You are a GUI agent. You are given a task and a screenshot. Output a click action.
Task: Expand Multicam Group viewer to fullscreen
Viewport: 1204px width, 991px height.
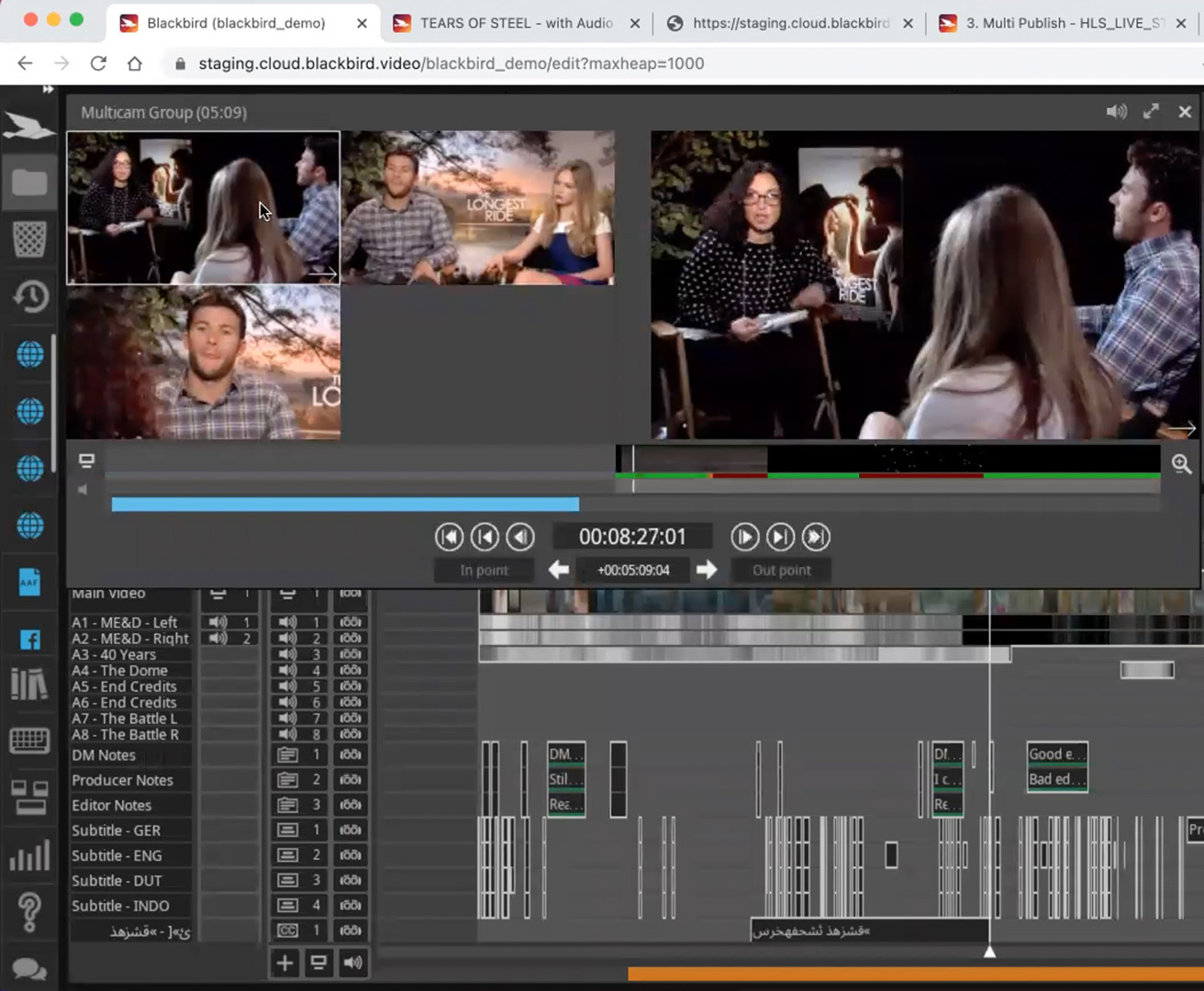(x=1151, y=112)
